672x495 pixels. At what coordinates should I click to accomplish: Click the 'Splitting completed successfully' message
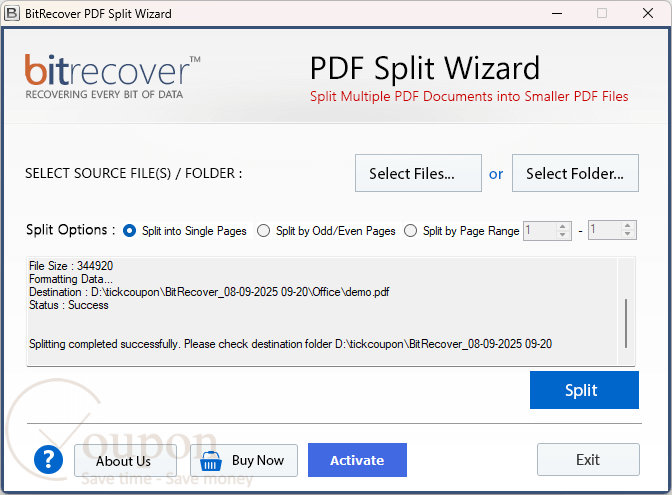pyautogui.click(x=291, y=344)
